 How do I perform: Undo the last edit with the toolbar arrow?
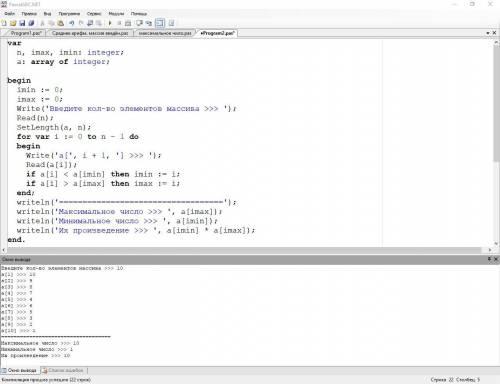[71, 23]
